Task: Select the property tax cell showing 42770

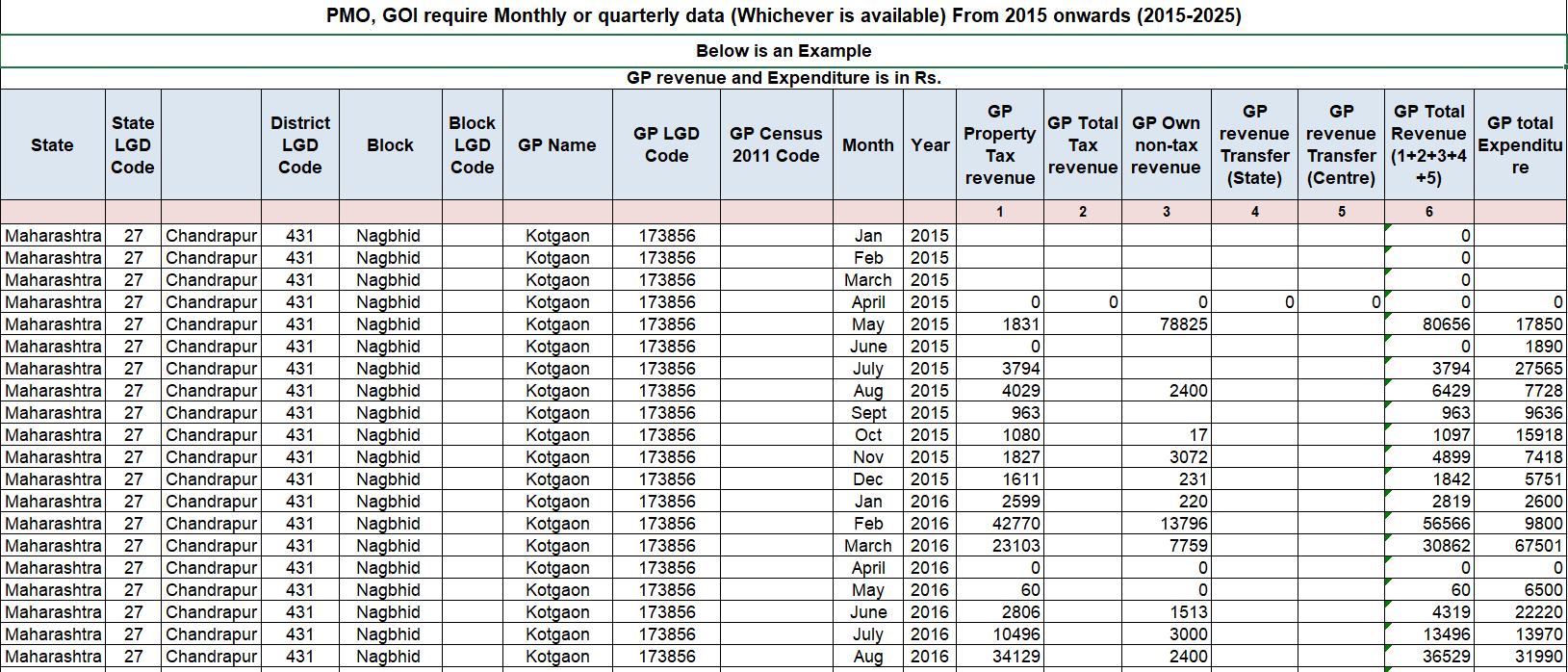Action: click(999, 524)
